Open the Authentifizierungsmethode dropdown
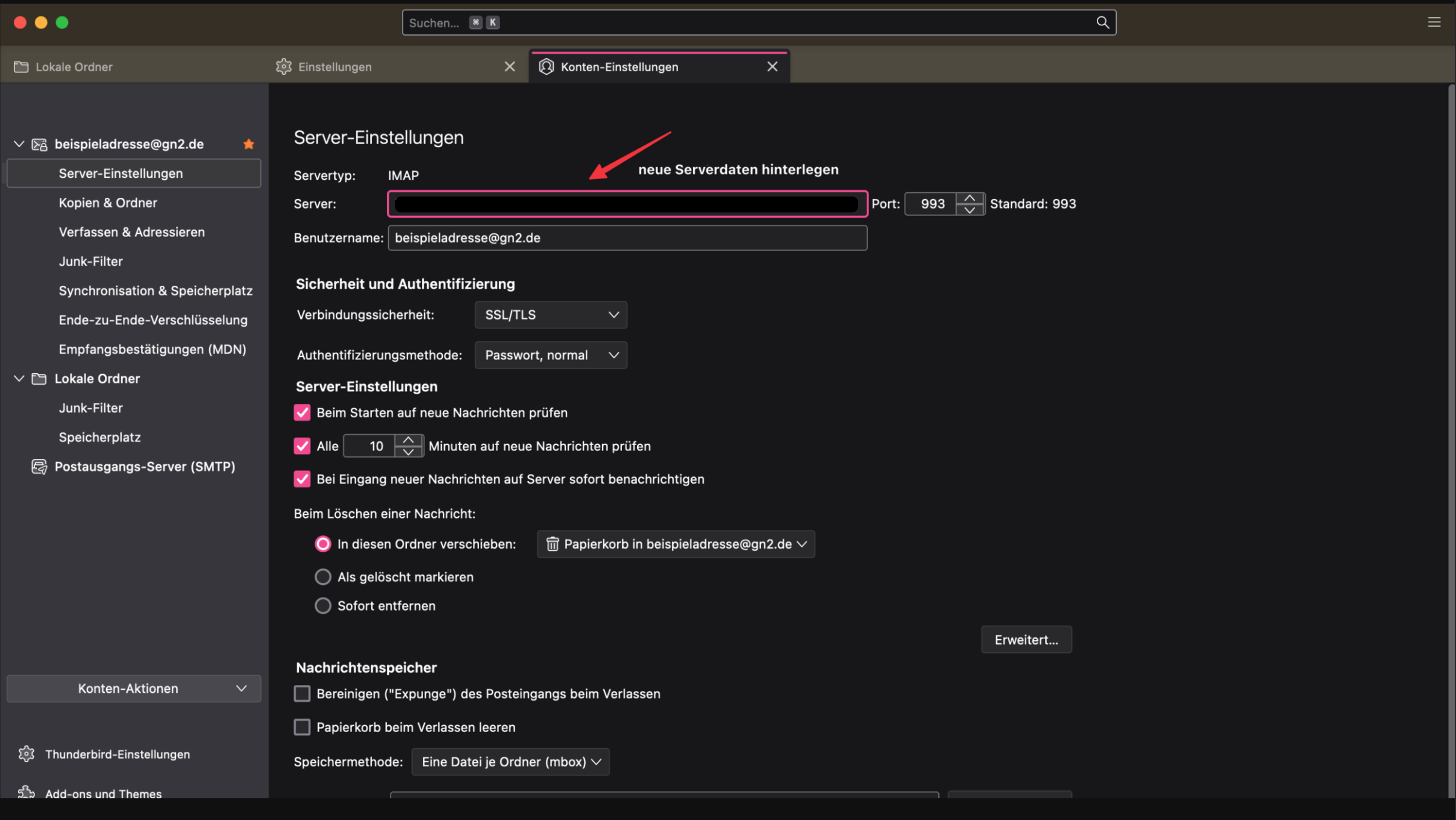 (x=550, y=355)
